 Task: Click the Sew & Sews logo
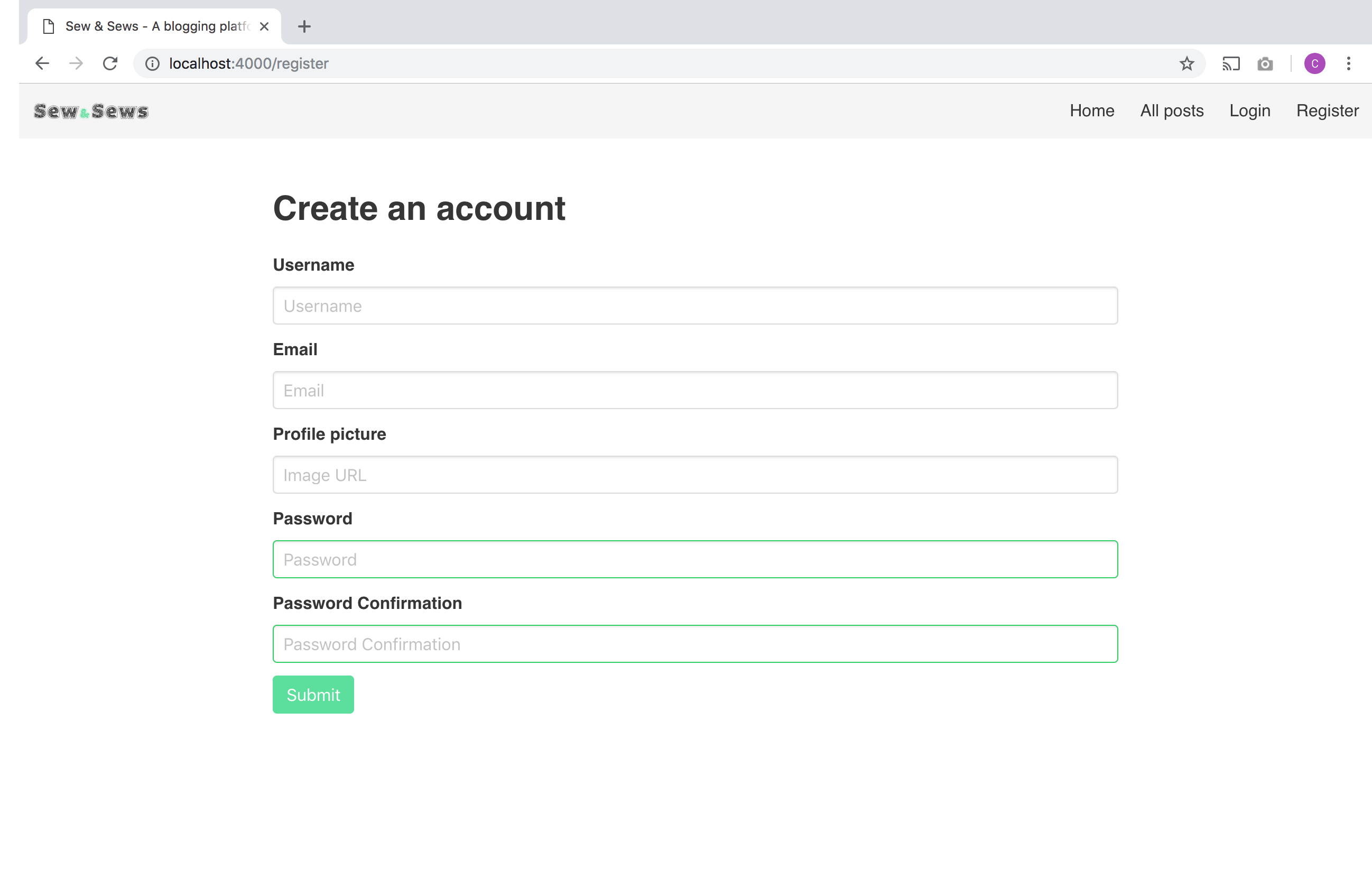91,111
